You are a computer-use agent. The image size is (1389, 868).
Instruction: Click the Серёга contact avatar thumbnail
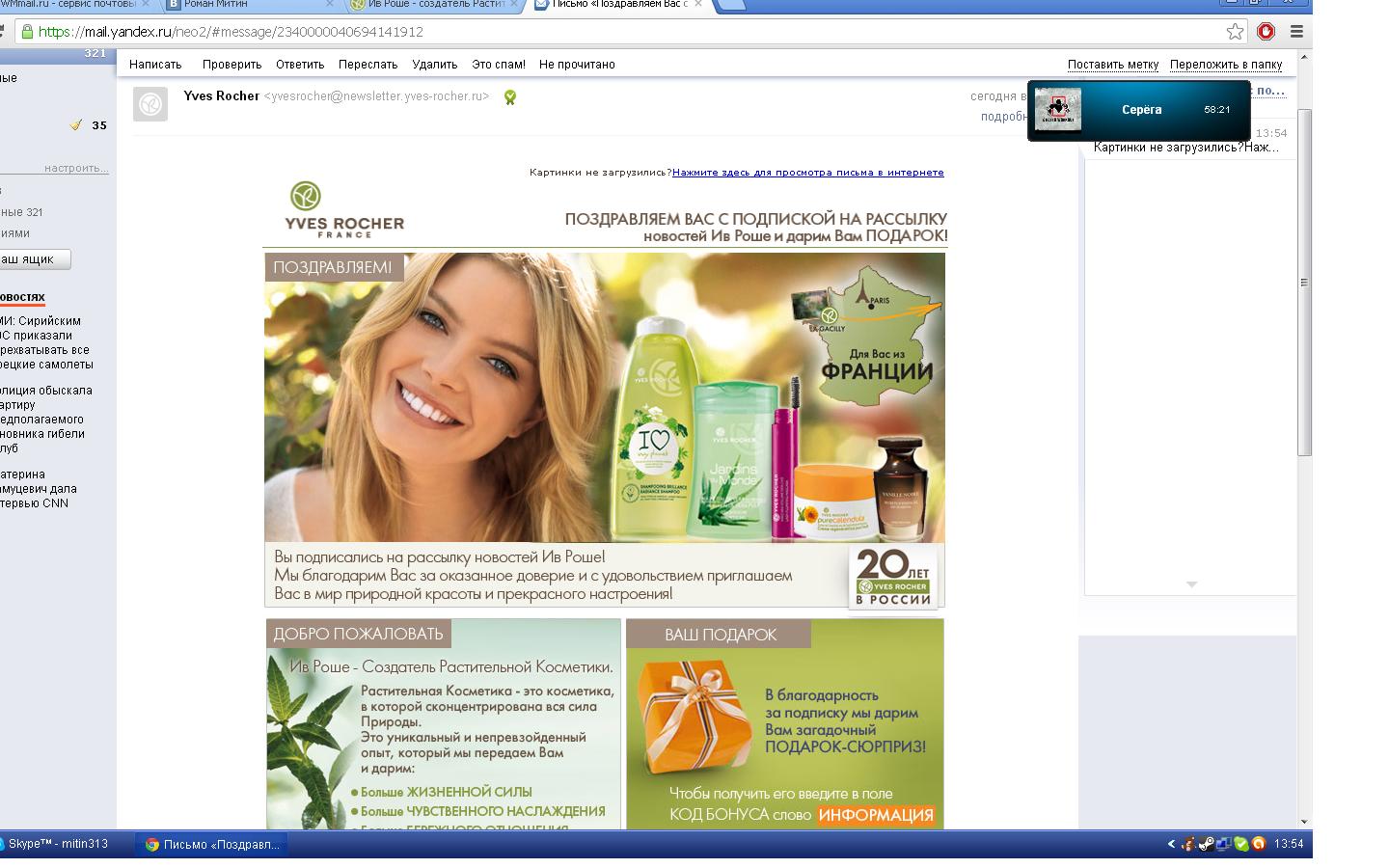coord(1058,110)
